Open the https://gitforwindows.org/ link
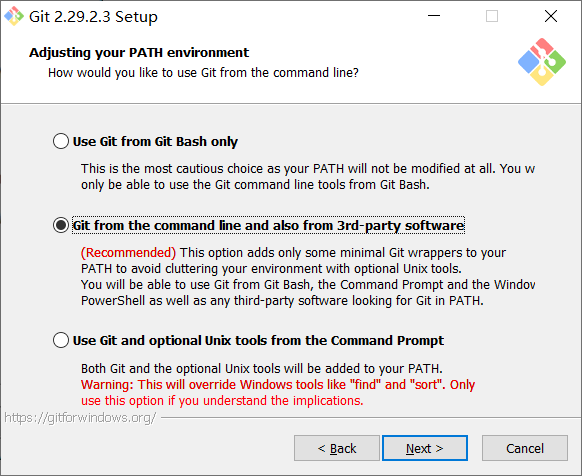Screen dimensions: 582x476 (80, 418)
